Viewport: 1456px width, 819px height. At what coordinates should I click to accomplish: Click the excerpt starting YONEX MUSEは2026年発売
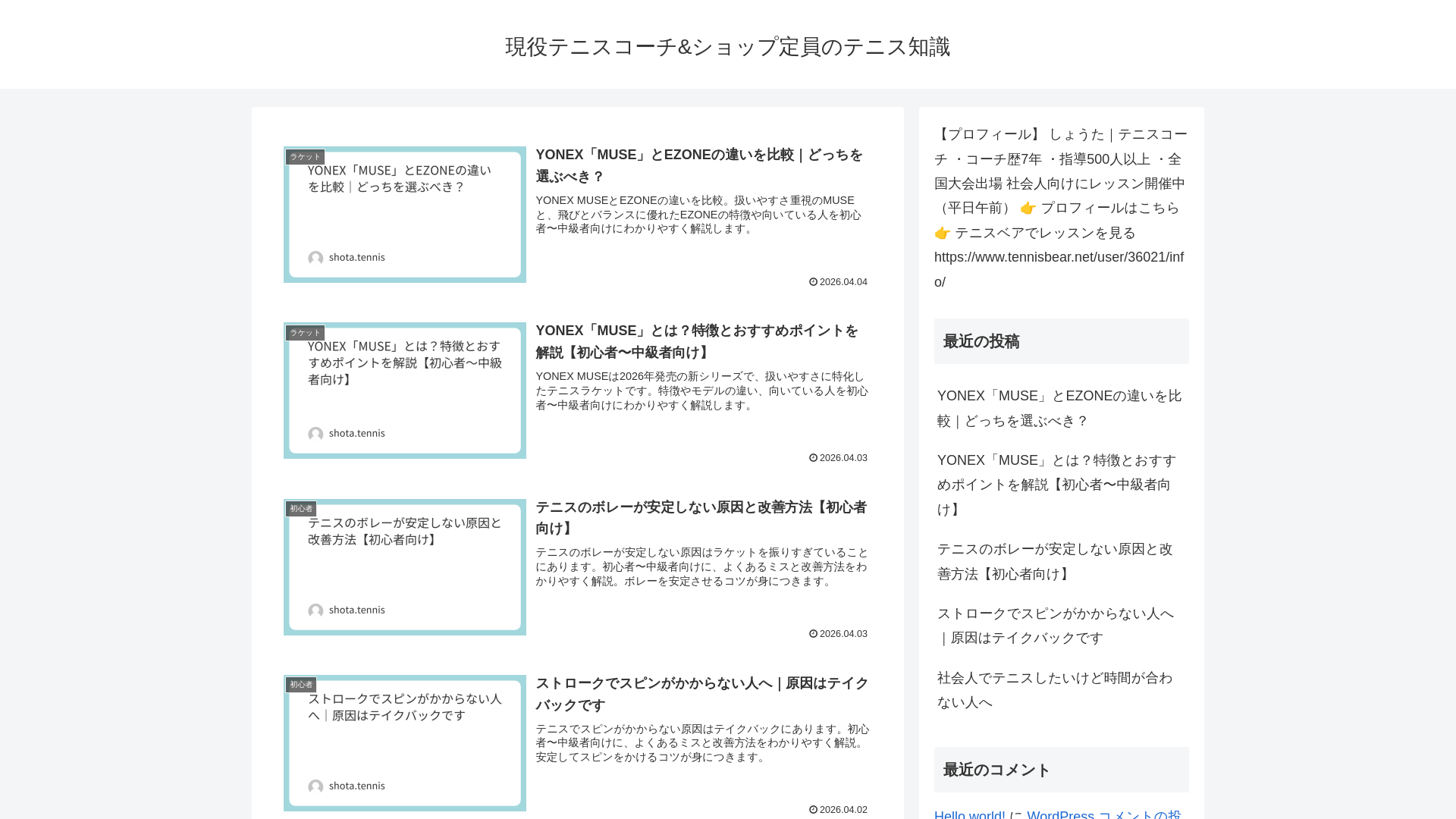tap(702, 391)
